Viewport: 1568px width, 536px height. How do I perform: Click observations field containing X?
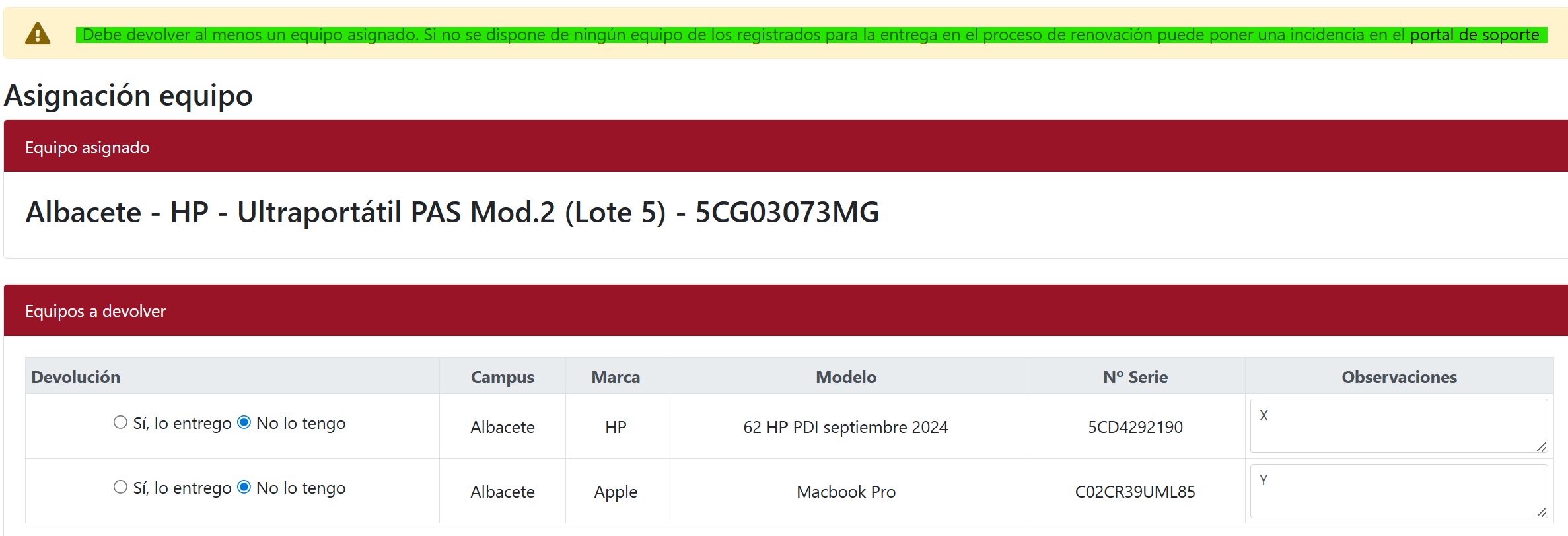coord(1398,425)
